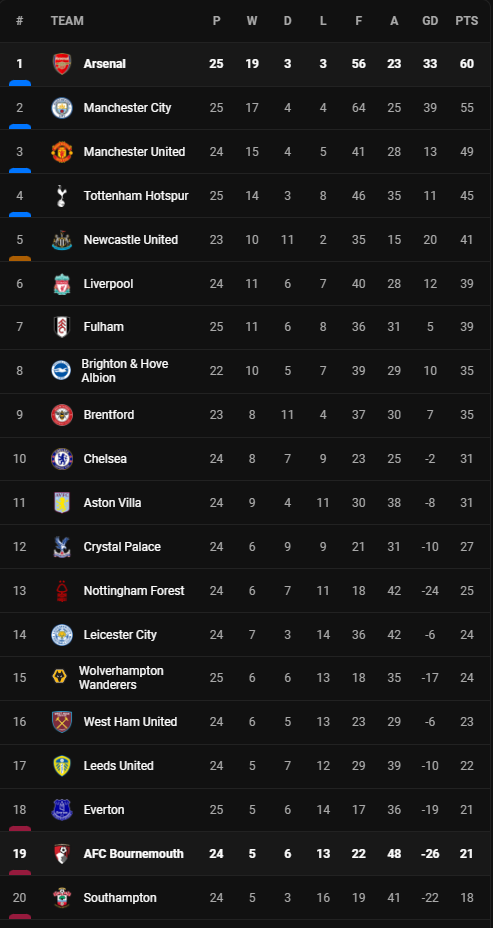
Task: Click the Arsenal club crest
Action: pyautogui.click(x=62, y=64)
